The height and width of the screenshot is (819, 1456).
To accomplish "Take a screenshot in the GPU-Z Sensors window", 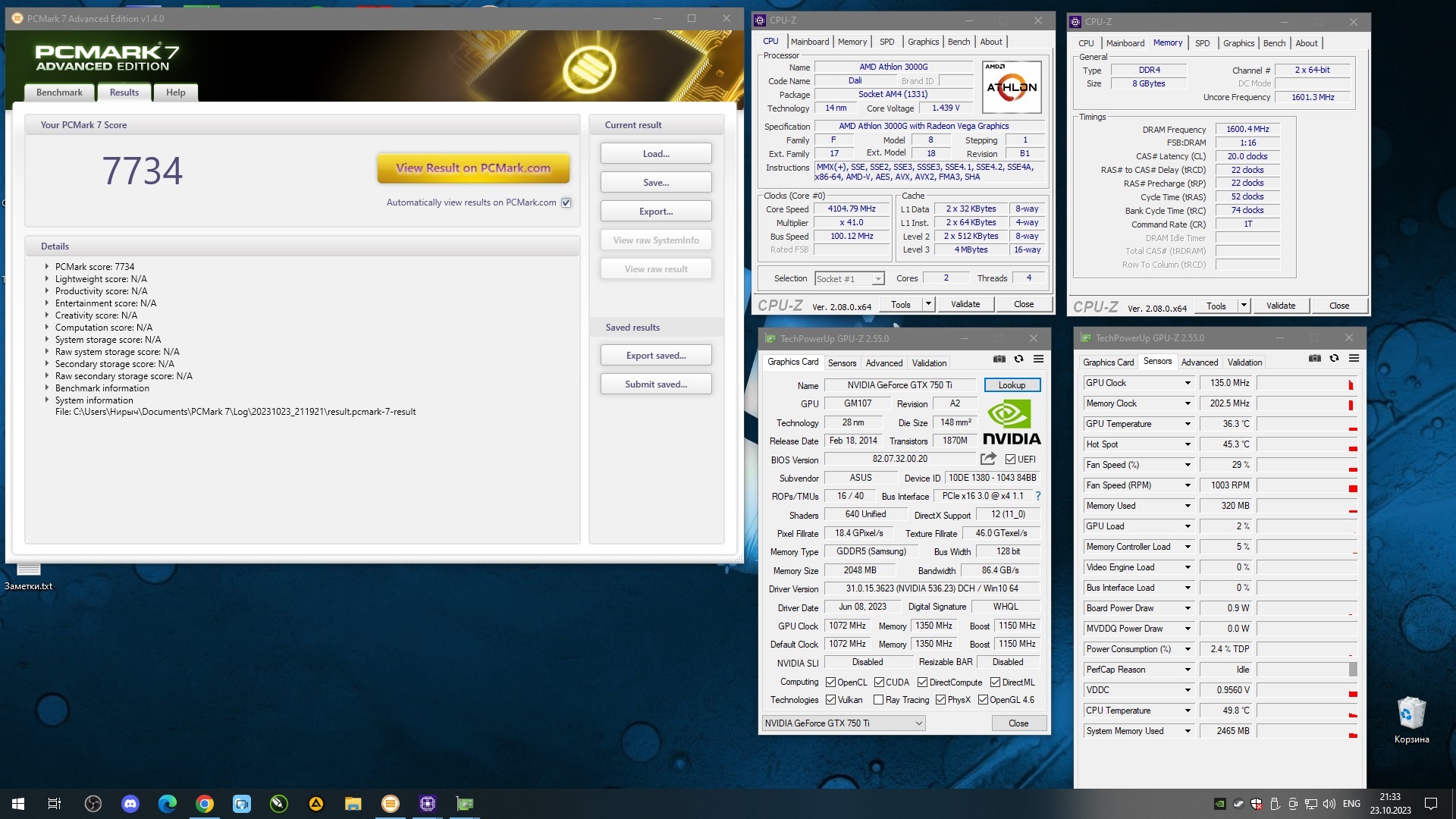I will 1315,358.
